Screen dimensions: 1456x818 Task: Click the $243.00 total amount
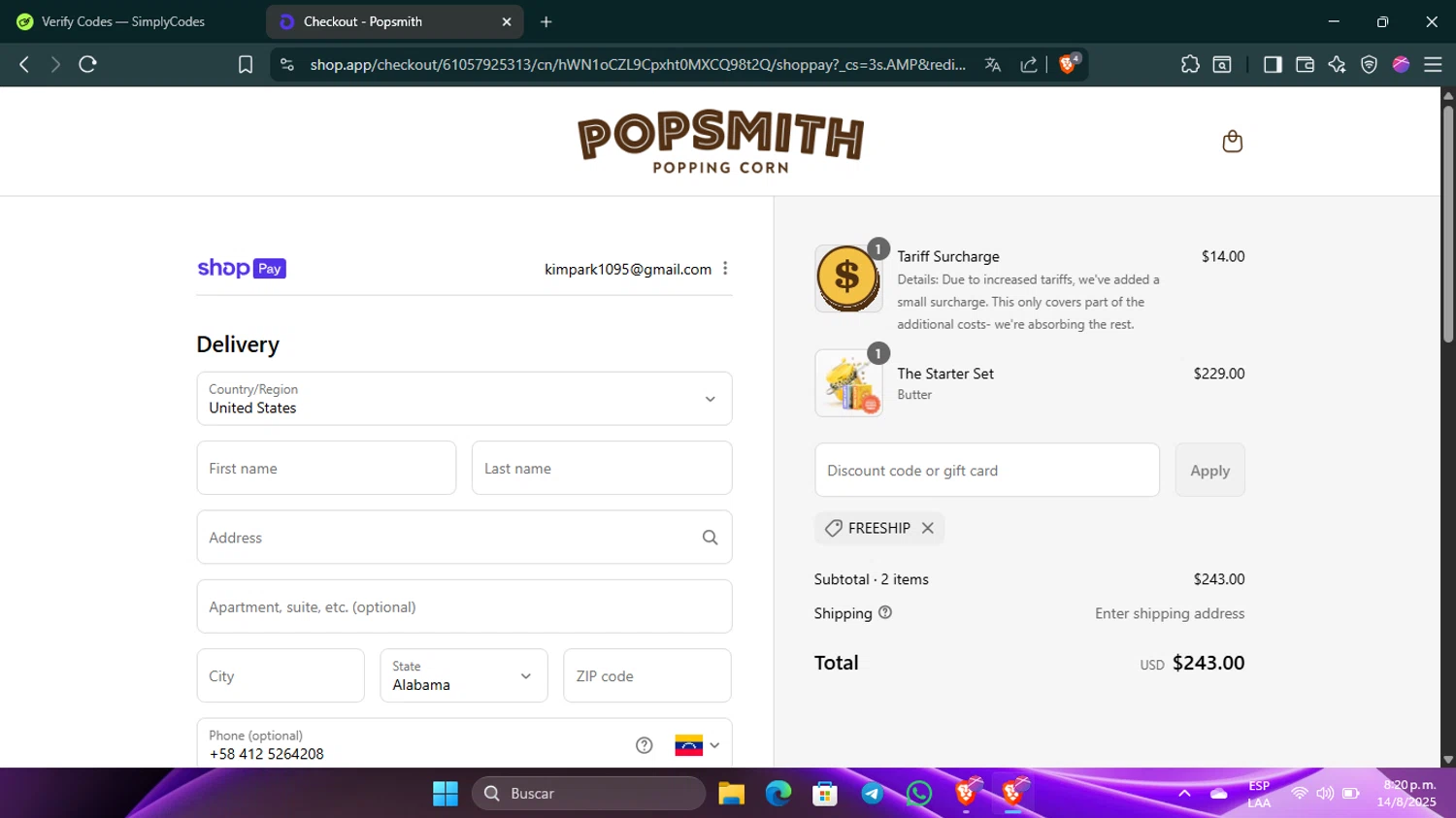[1208, 663]
